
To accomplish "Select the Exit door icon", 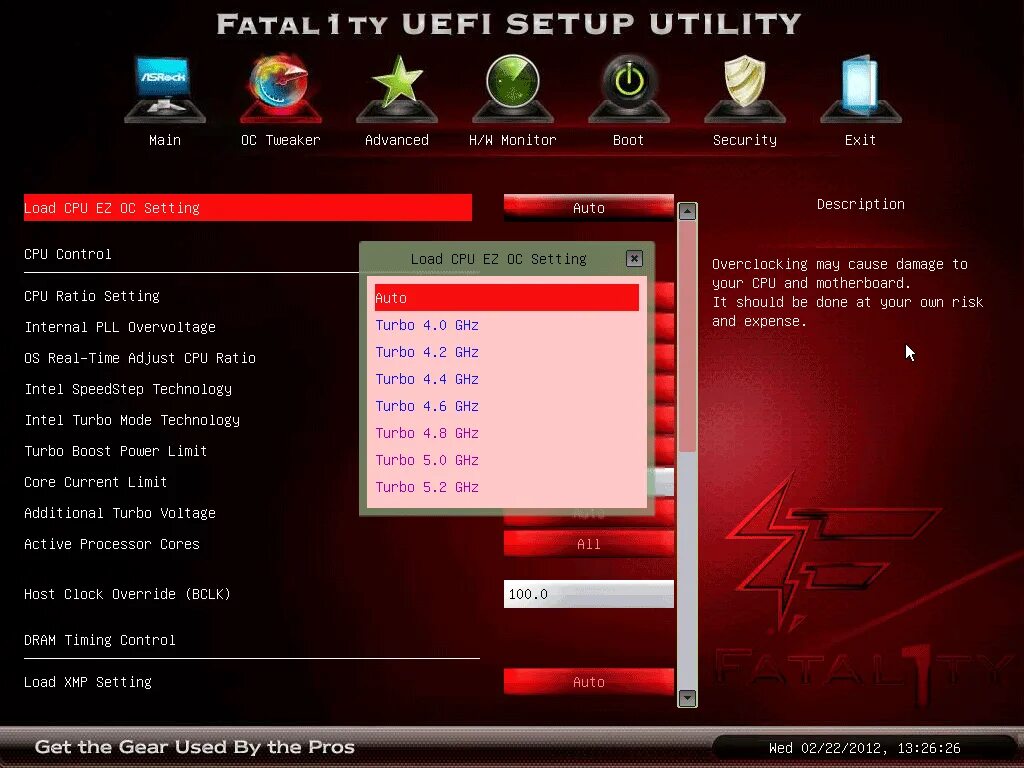I will (861, 88).
